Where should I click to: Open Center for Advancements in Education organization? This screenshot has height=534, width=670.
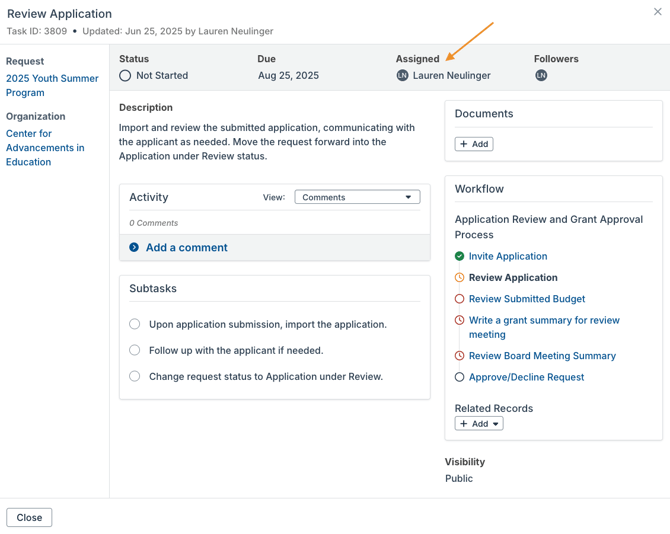(45, 147)
